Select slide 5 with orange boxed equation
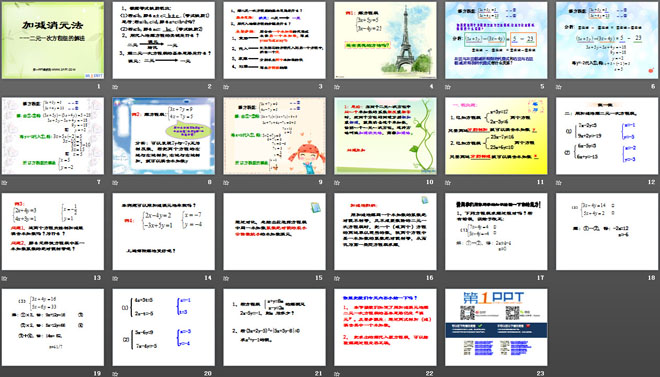The width and height of the screenshot is (660, 377). click(x=496, y=40)
